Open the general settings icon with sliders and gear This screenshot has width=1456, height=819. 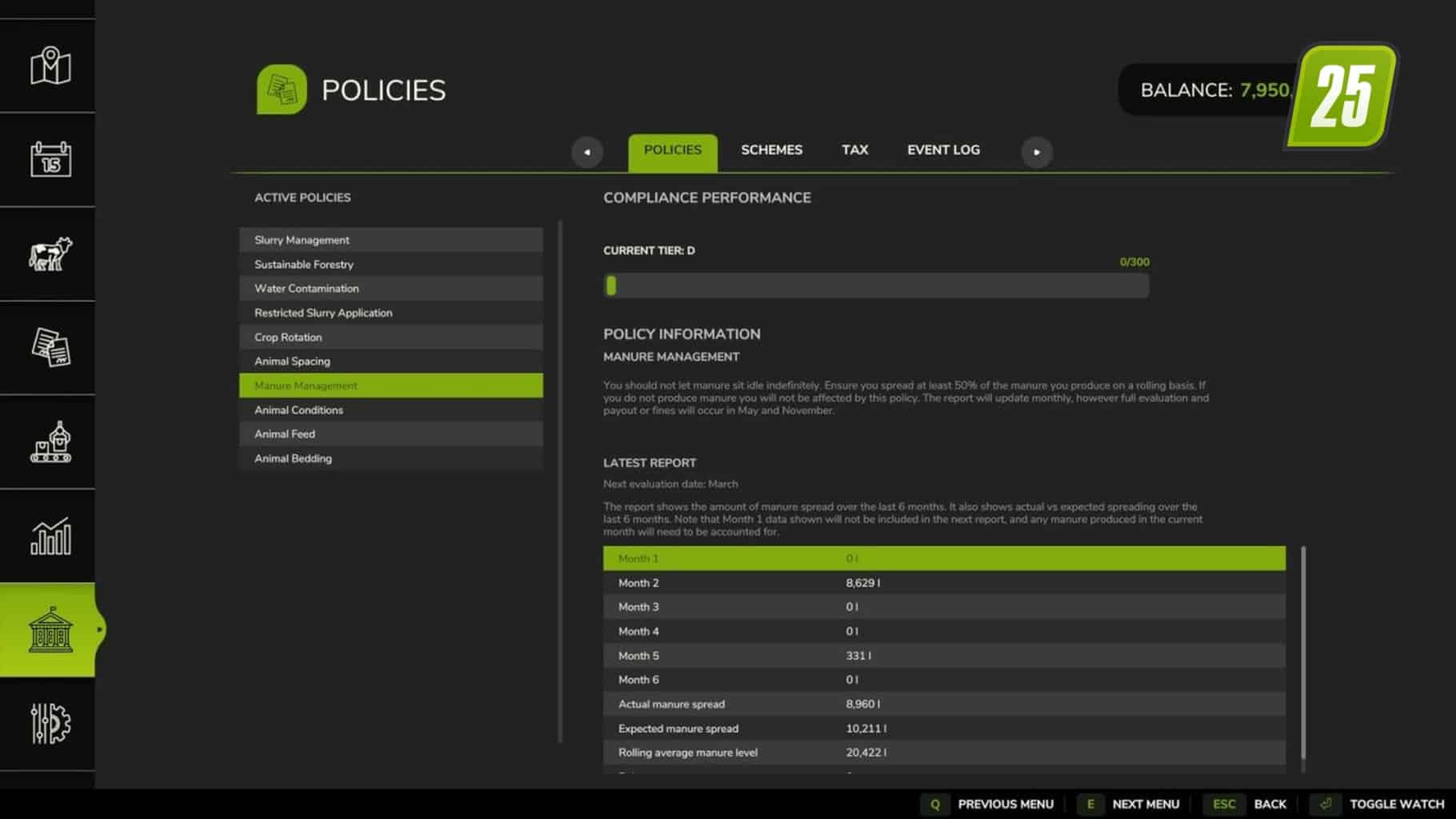(x=50, y=723)
